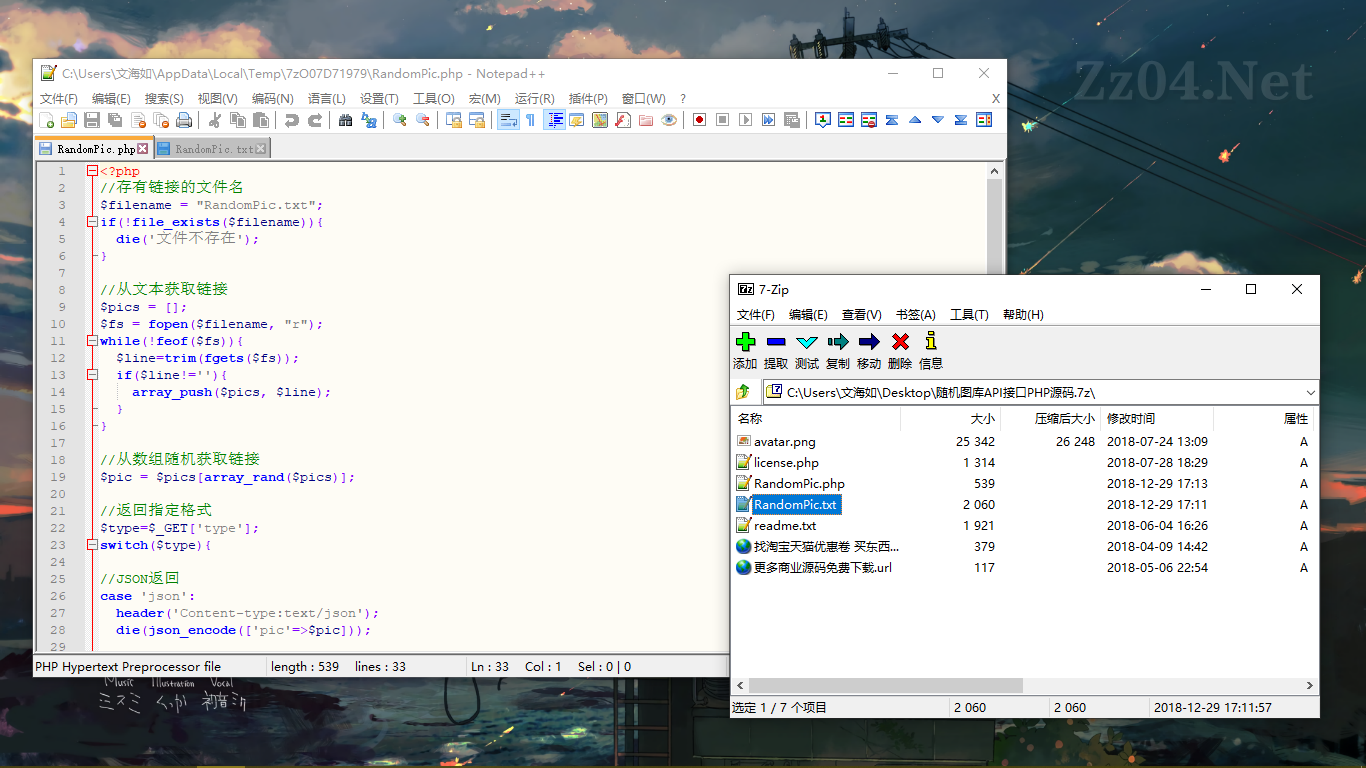Go up one folder in 7-Zip
The height and width of the screenshot is (768, 1366).
pos(743,393)
